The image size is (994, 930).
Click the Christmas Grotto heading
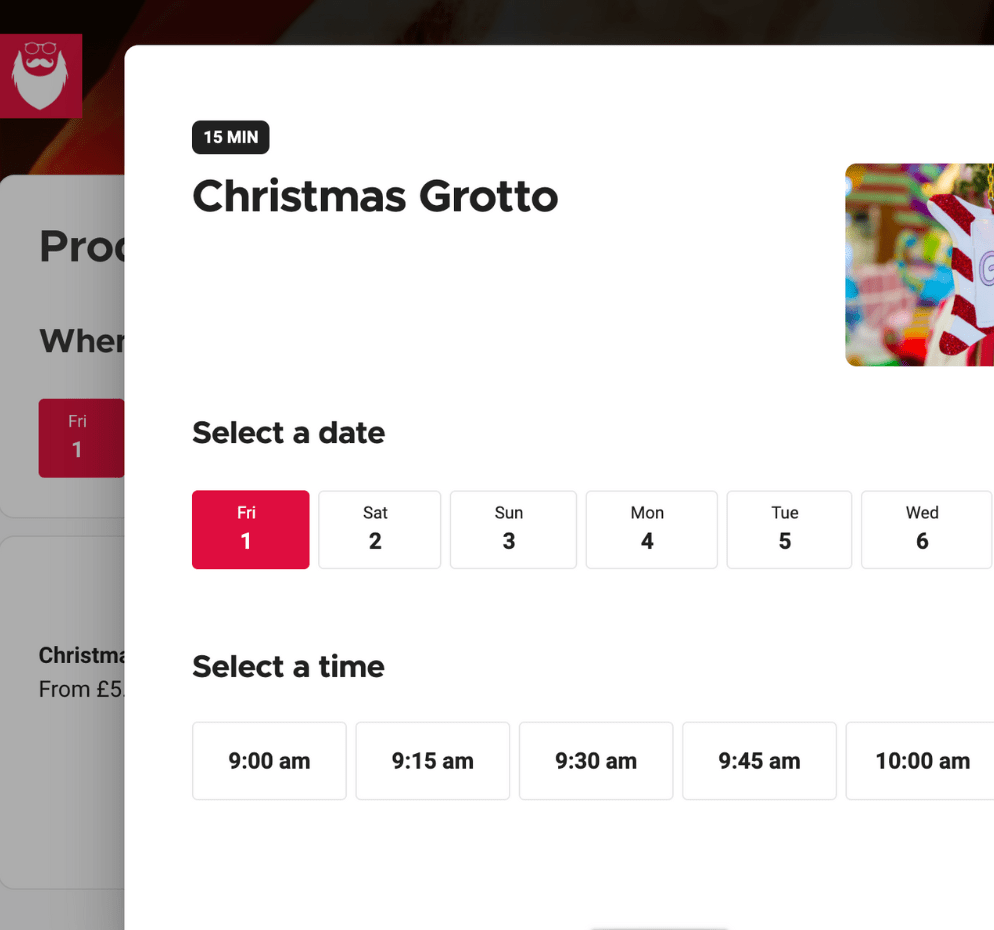(x=375, y=196)
